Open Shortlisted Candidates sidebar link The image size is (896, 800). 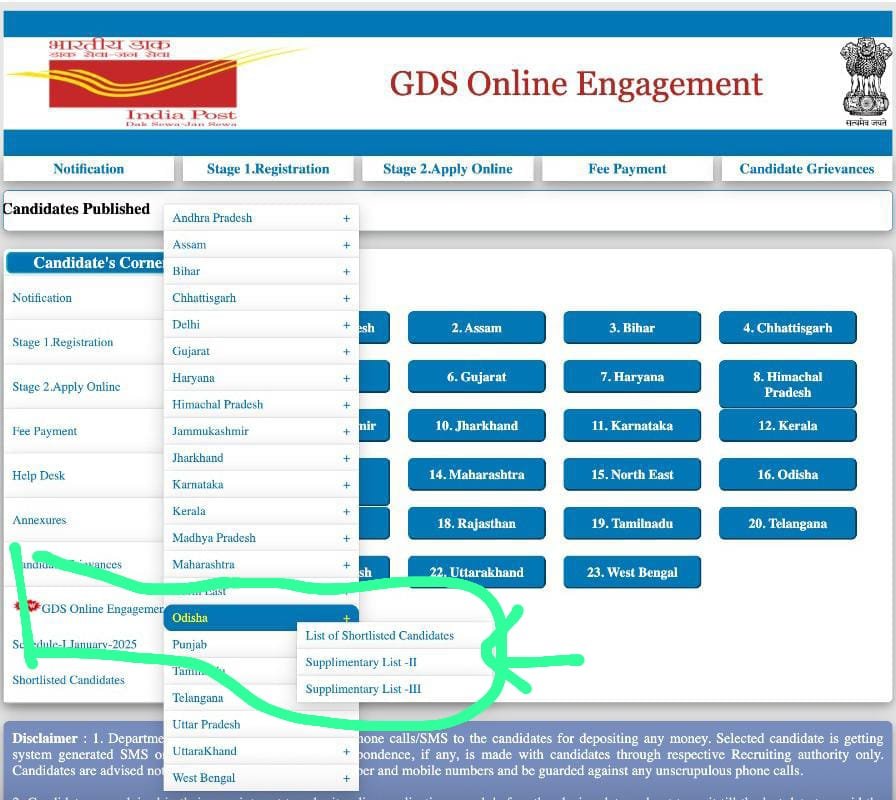[x=69, y=680]
